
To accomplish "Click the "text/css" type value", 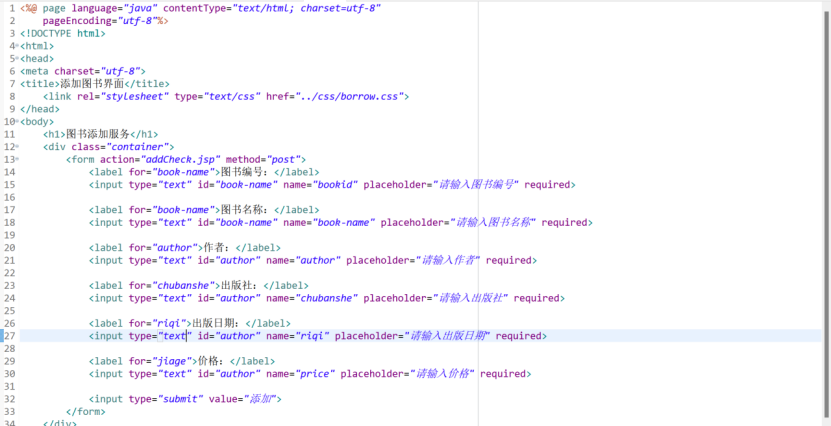I will [x=232, y=96].
